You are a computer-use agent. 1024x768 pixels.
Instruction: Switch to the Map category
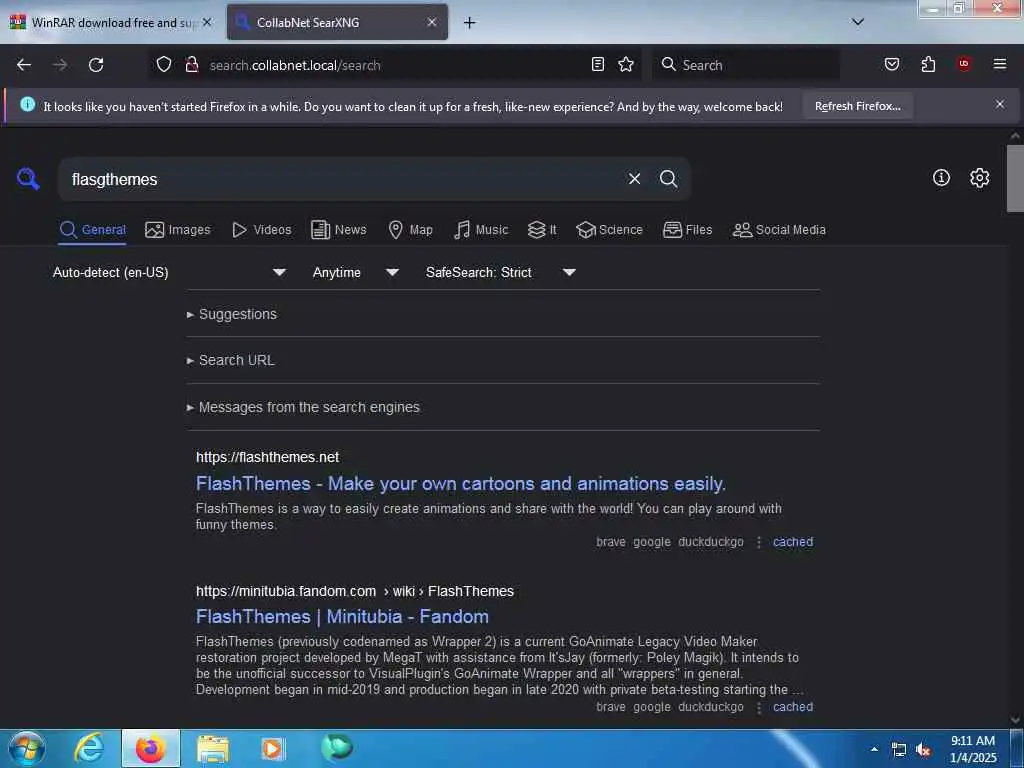click(x=410, y=230)
